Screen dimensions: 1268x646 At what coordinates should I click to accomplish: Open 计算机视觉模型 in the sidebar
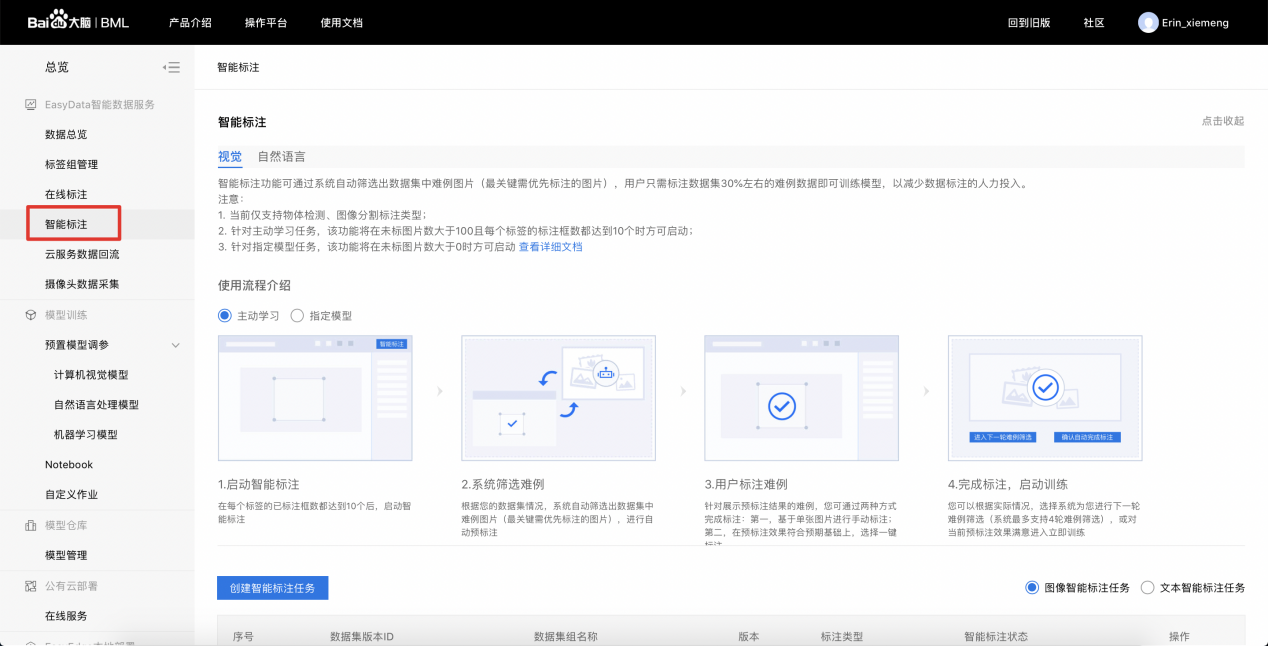91,375
